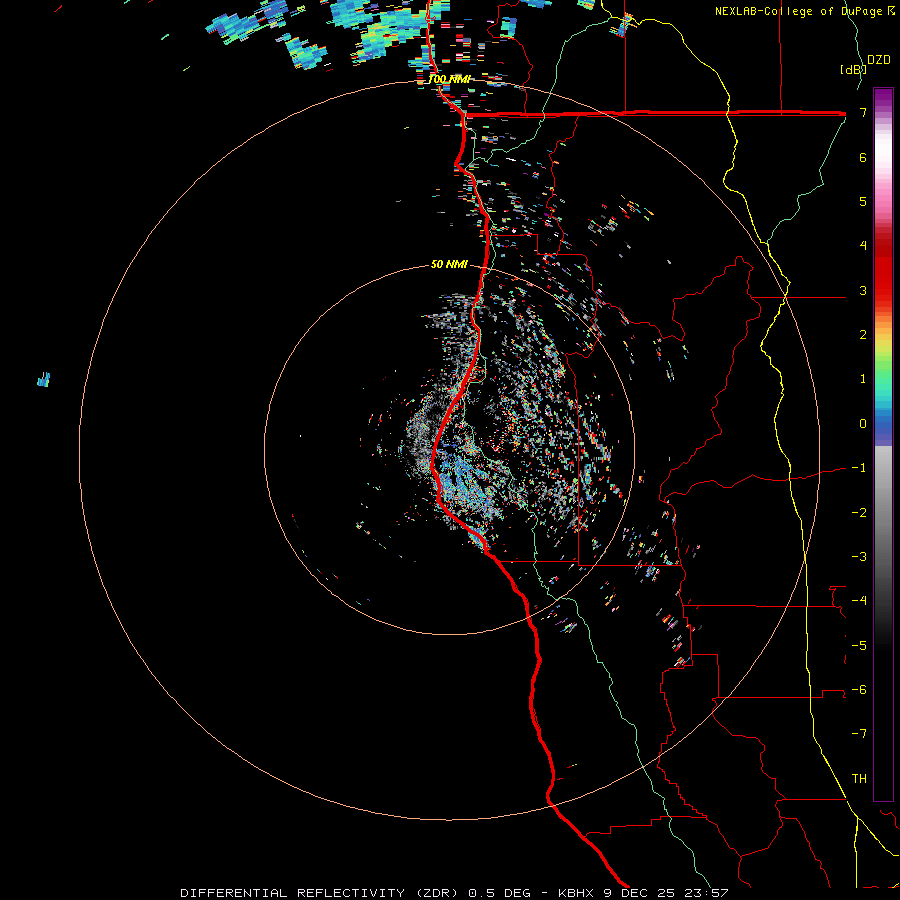The image size is (900, 900).
Task: Click the "(ZDR)" abbreviation in the caption
Action: click(435, 893)
